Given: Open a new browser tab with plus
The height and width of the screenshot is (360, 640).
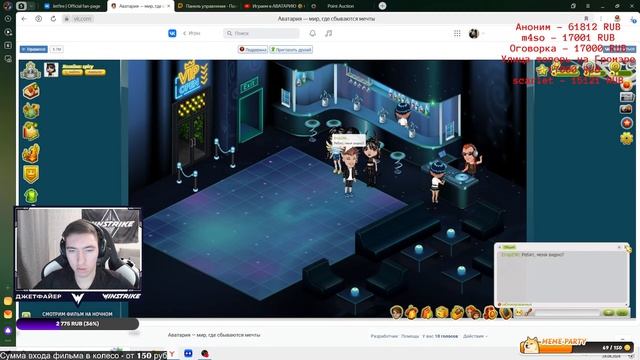Looking at the screenshot, I should point(382,6).
